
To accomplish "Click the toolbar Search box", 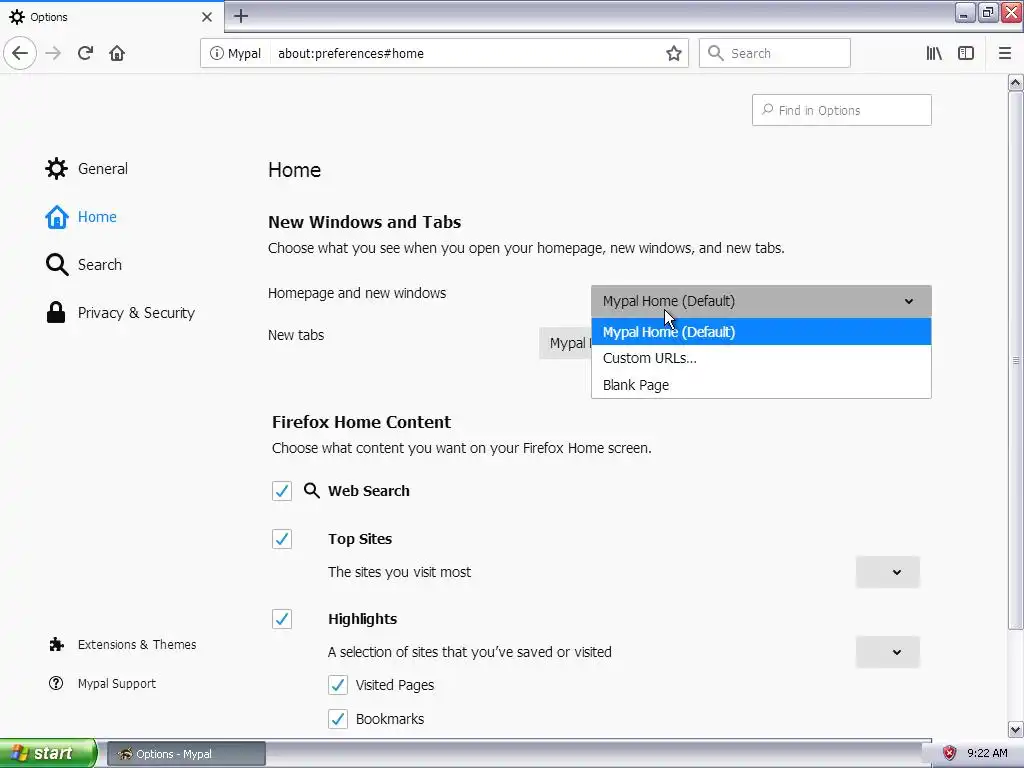I will coord(775,53).
